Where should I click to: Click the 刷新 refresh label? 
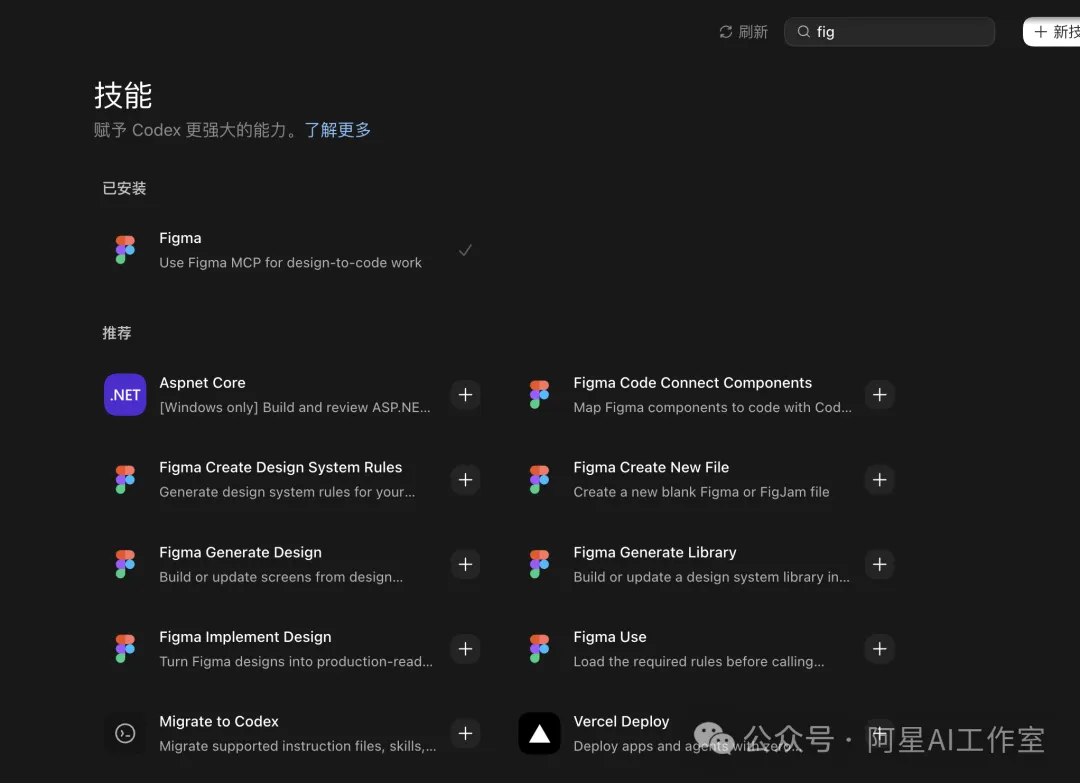click(753, 32)
